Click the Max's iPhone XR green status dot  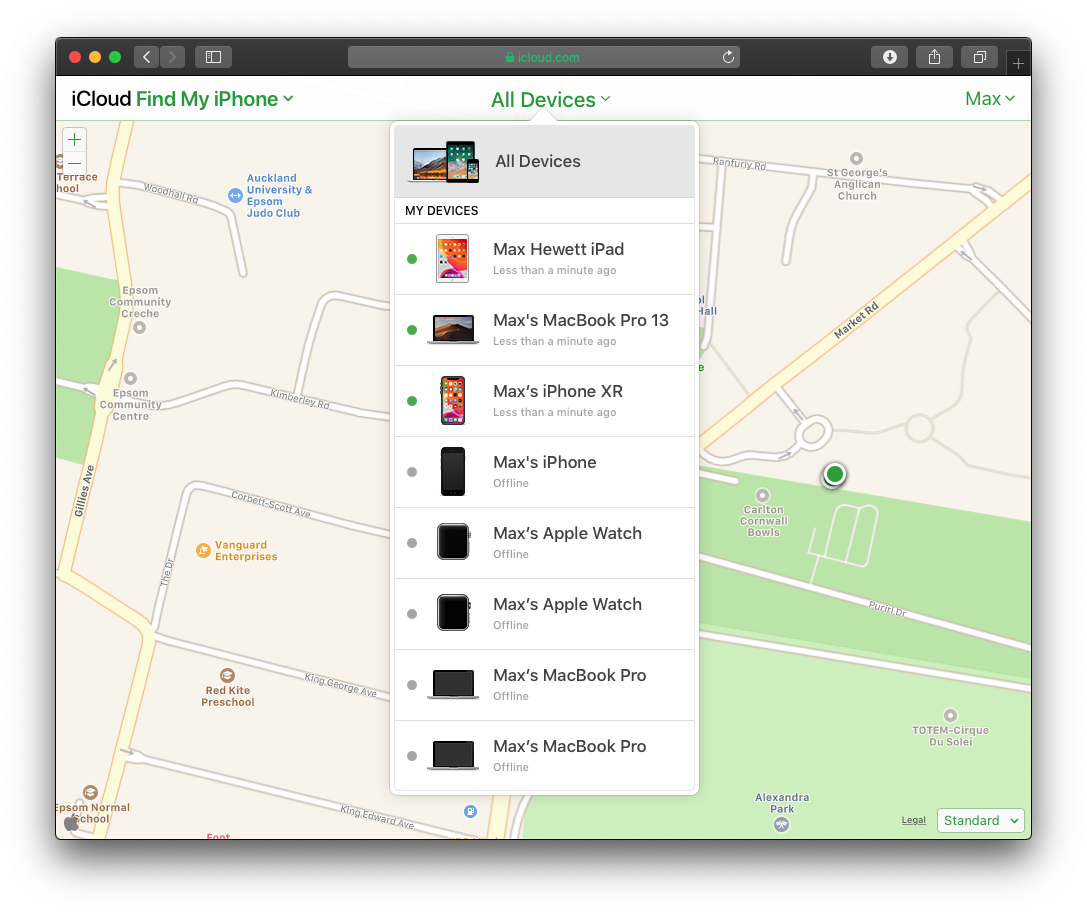pos(412,401)
